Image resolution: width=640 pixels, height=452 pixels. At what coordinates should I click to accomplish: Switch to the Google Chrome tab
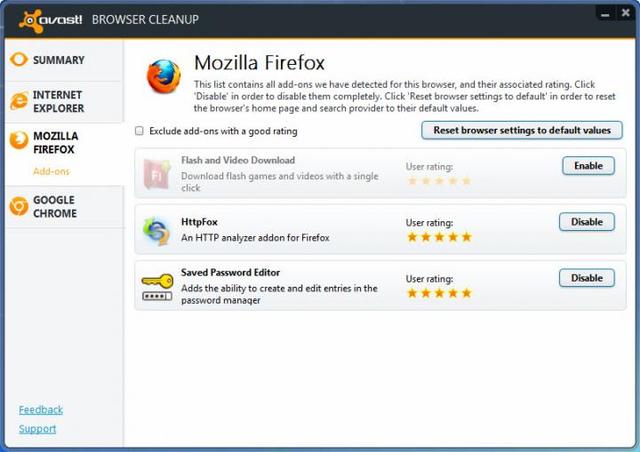54,206
